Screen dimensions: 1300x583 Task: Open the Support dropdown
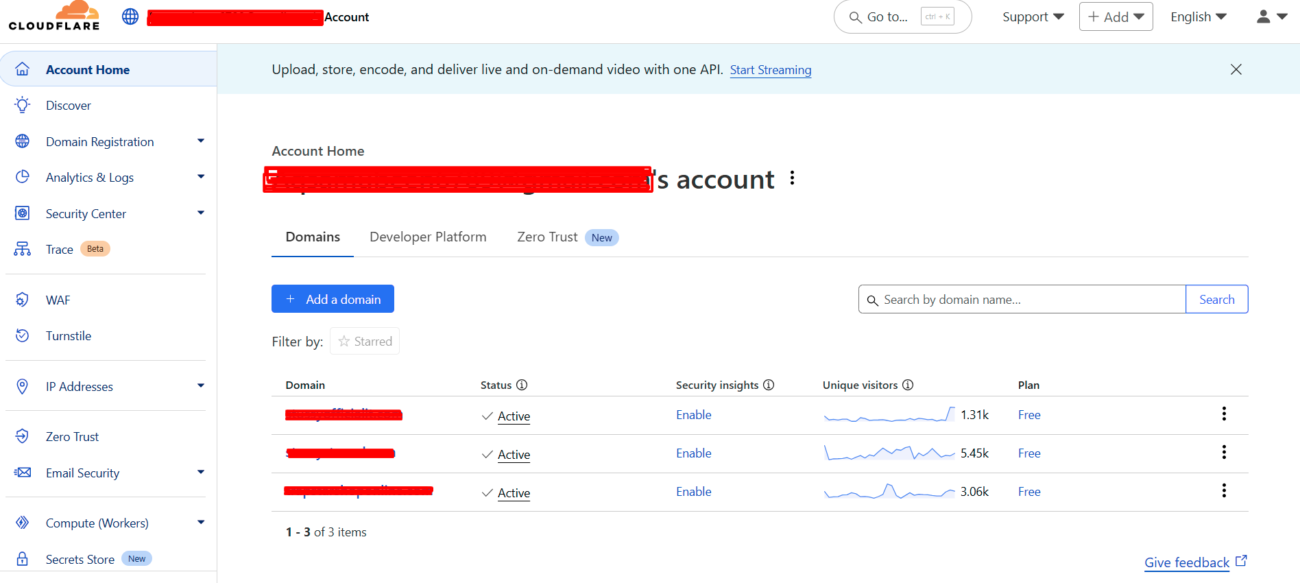(1033, 17)
